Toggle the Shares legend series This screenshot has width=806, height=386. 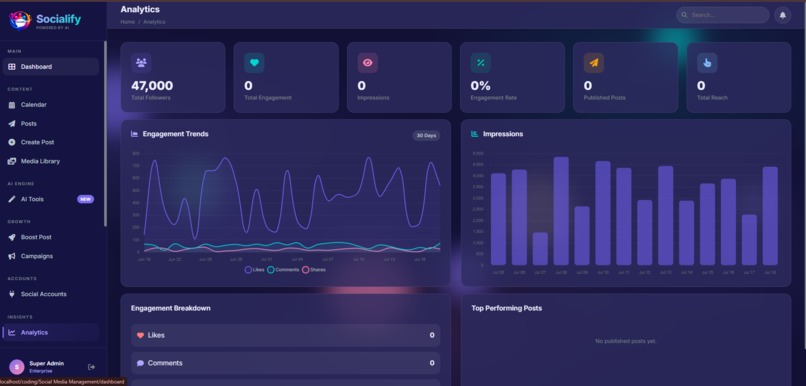314,270
